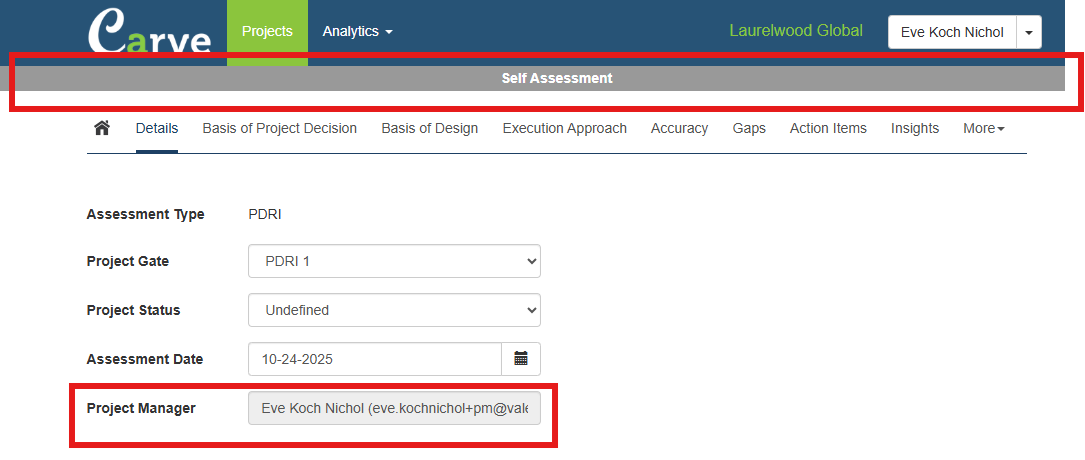Open the Action Items tab

pyautogui.click(x=828, y=128)
